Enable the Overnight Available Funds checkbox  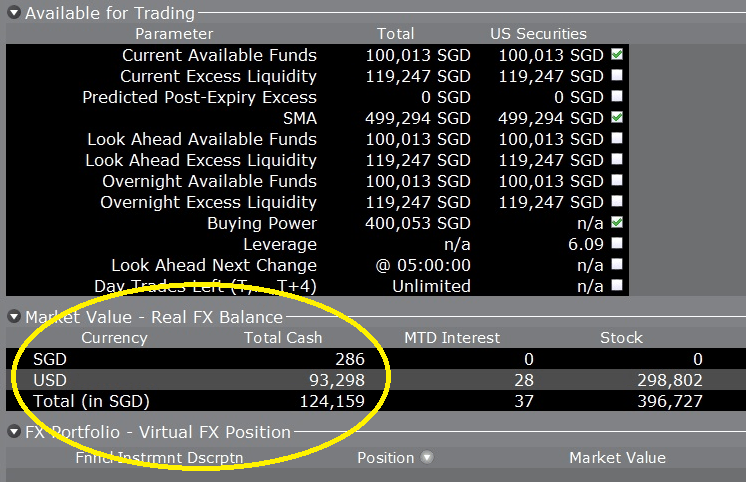pyautogui.click(x=617, y=180)
